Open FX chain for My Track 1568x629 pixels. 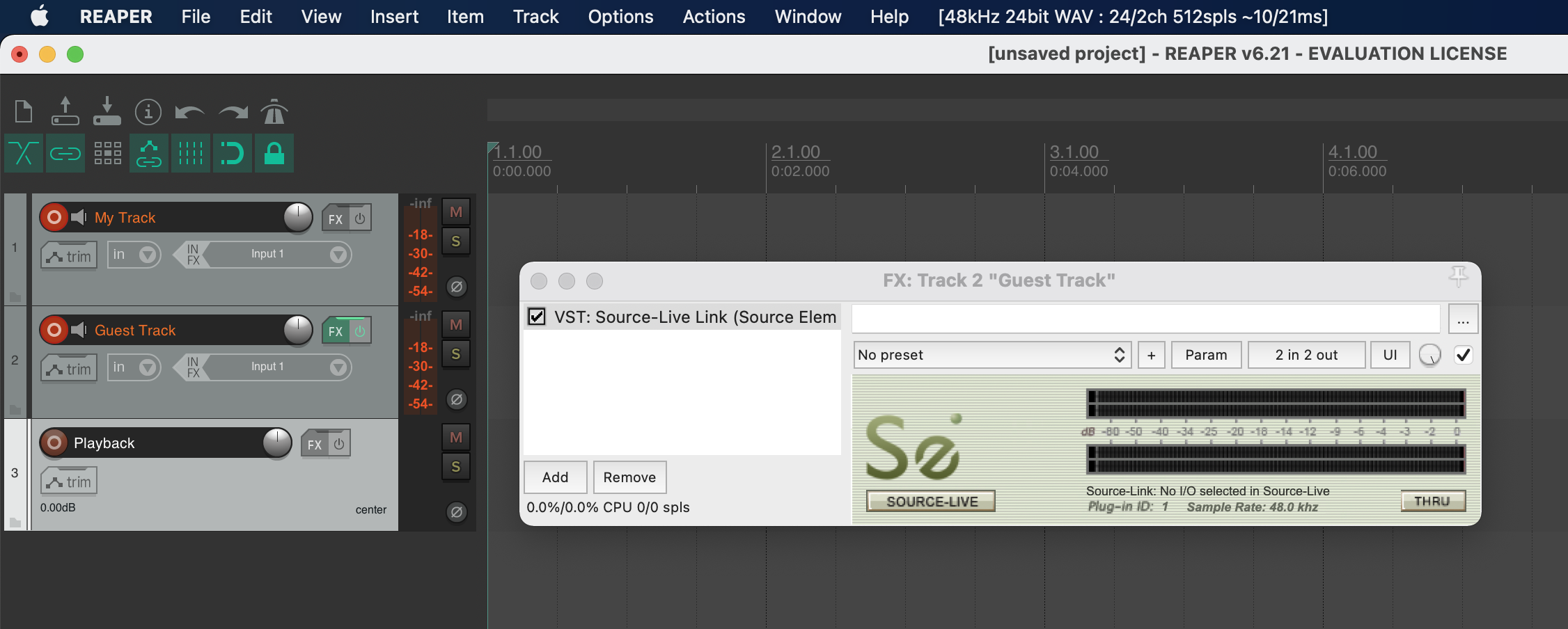coord(336,218)
